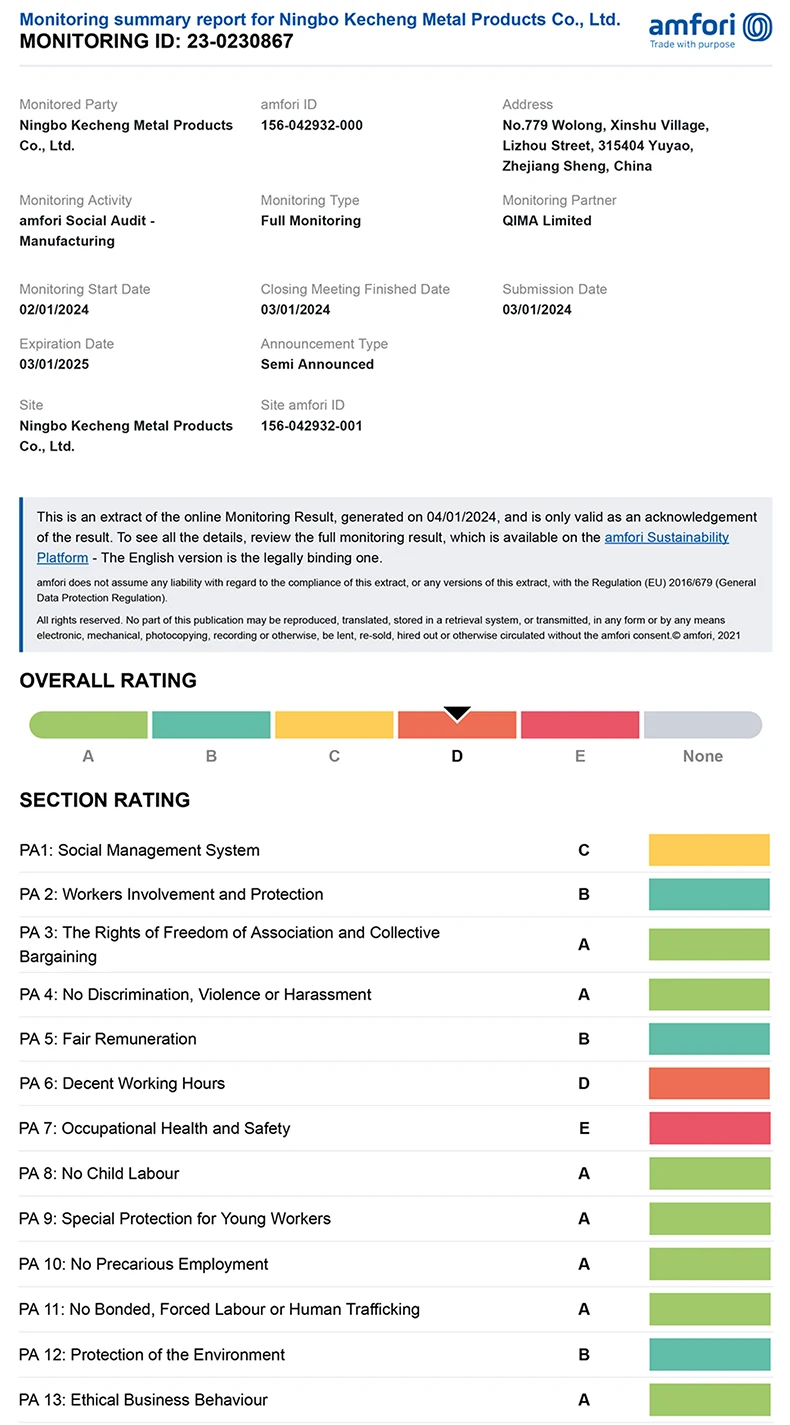Click the yellow C overall rating segment
Screen dimensions: 790x1425
point(334,725)
